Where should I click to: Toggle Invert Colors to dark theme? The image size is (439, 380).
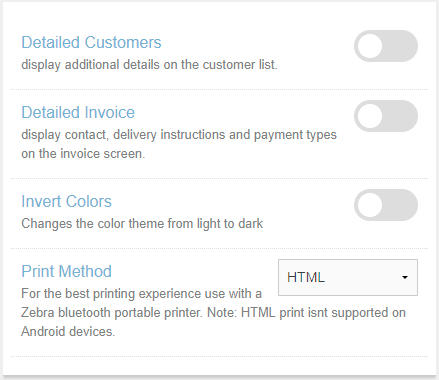point(386,205)
